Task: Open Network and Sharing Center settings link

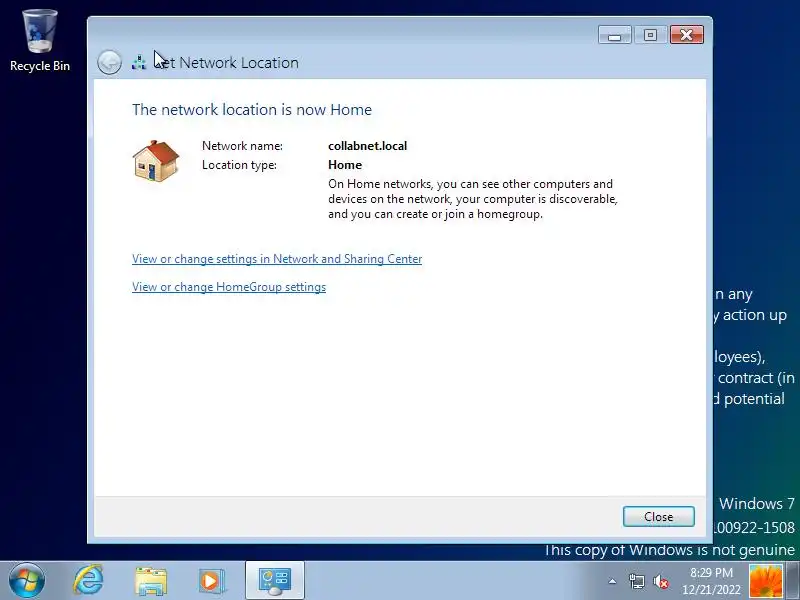Action: click(x=277, y=259)
